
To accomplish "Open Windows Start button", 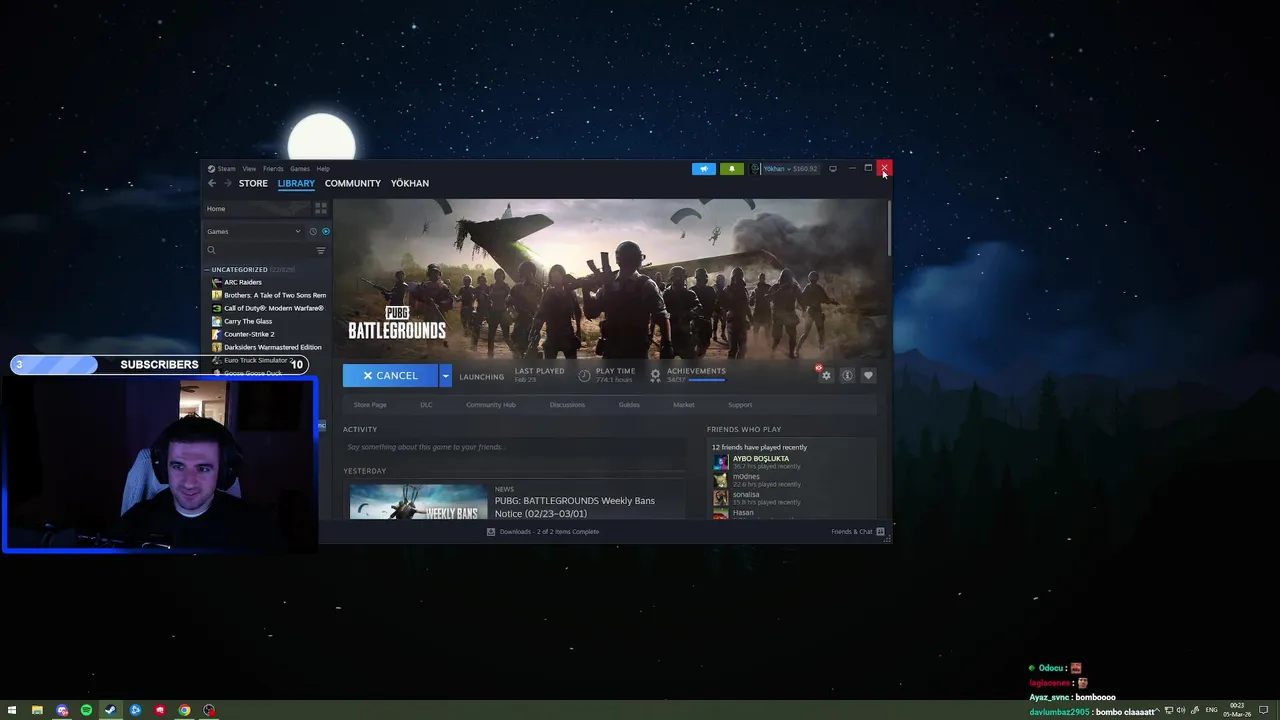I will pos(12,711).
